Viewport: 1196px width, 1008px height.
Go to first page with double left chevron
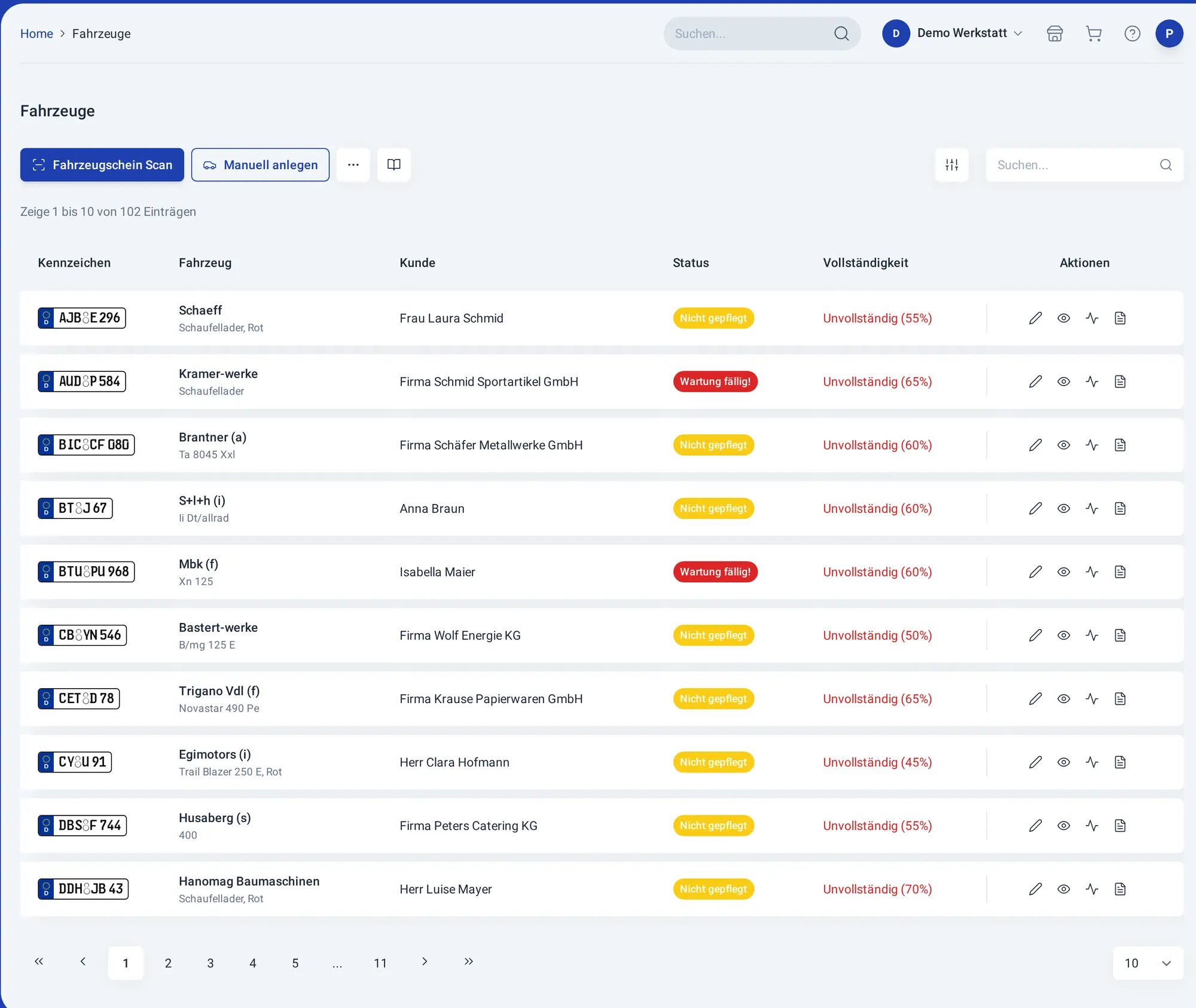coord(39,961)
